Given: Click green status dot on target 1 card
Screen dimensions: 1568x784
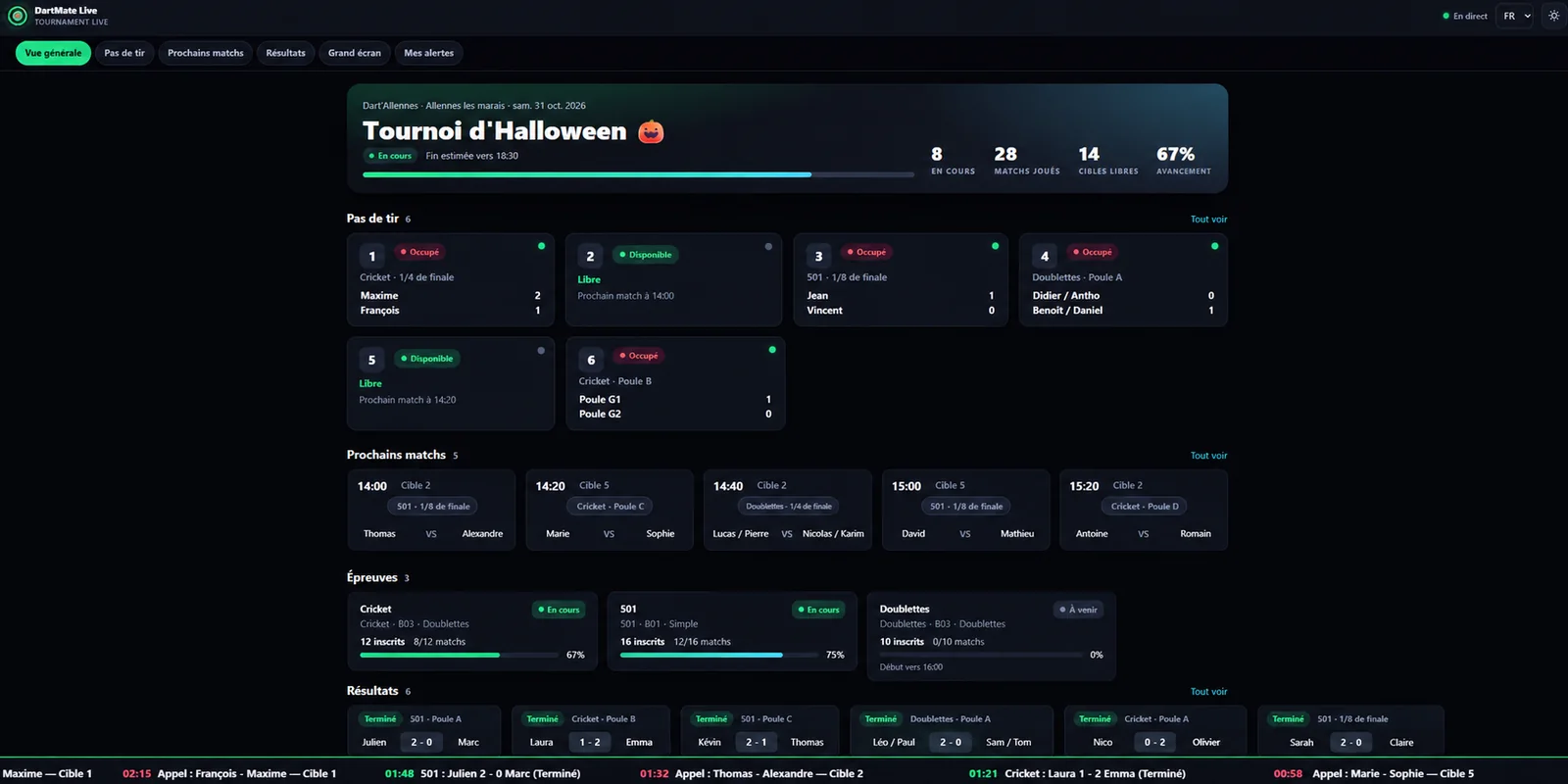Looking at the screenshot, I should pyautogui.click(x=541, y=246).
